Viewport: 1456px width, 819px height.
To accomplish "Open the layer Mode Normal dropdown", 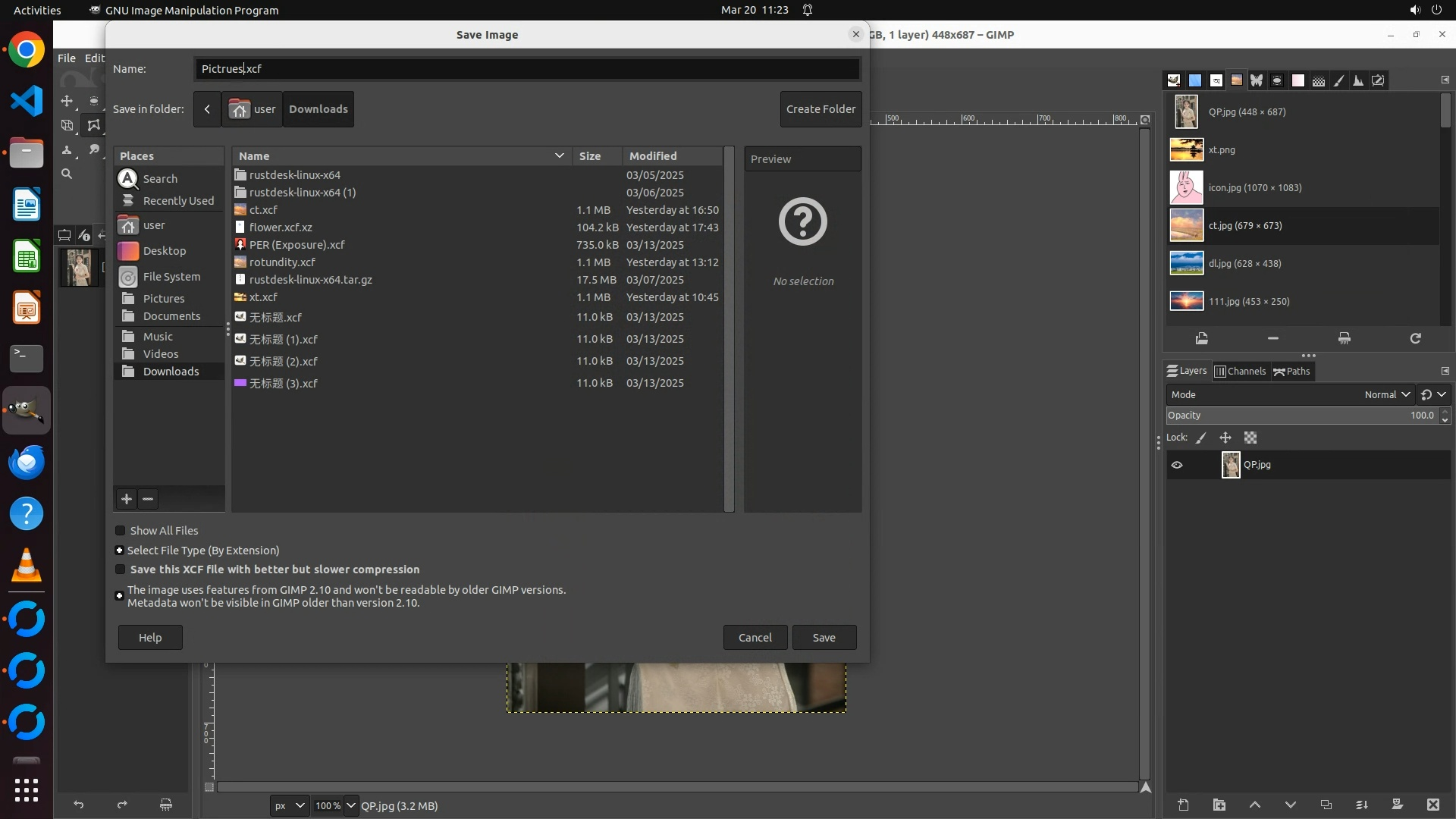I will [x=1386, y=394].
